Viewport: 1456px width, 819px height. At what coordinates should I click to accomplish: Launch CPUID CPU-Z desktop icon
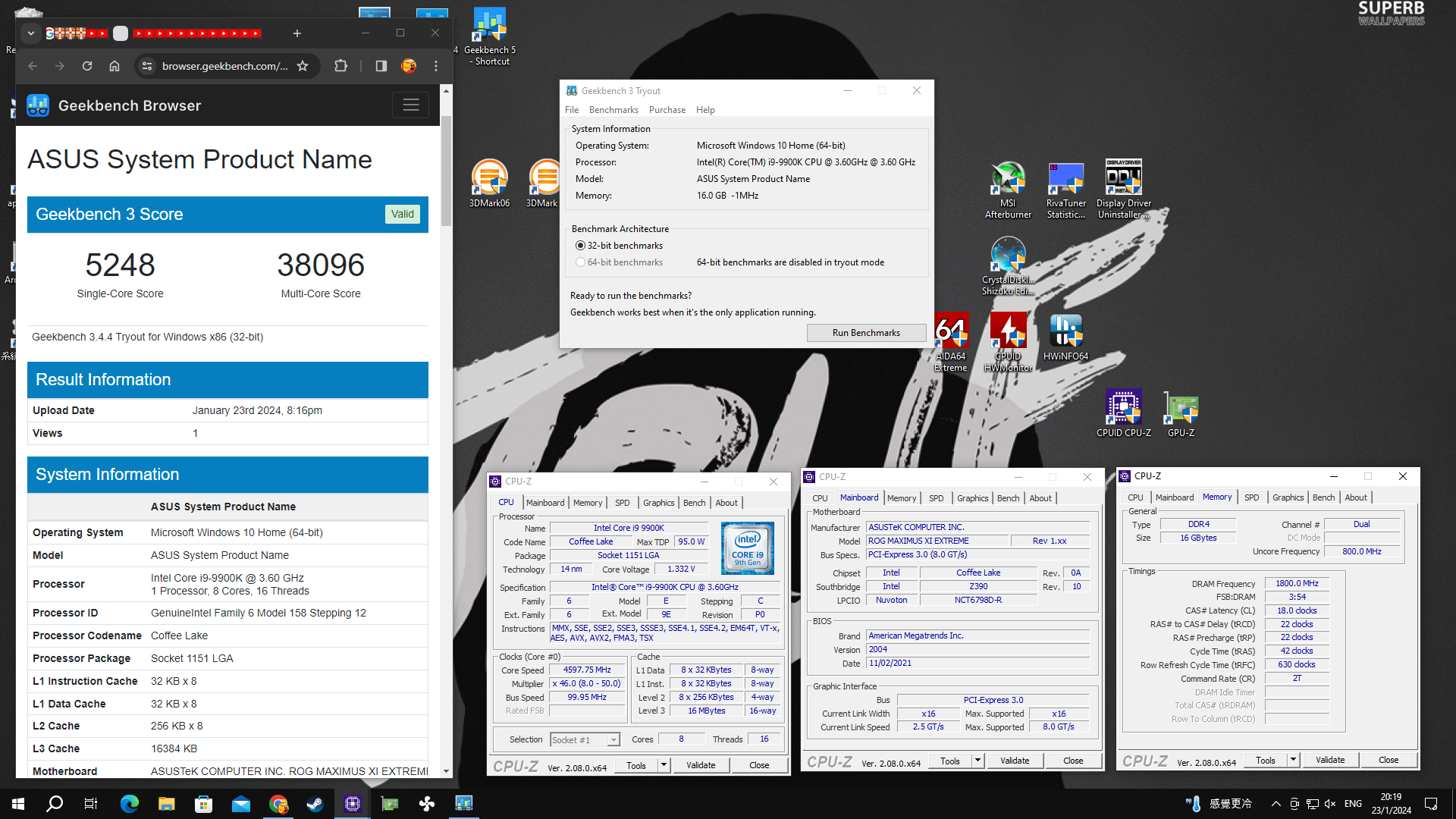1123,413
